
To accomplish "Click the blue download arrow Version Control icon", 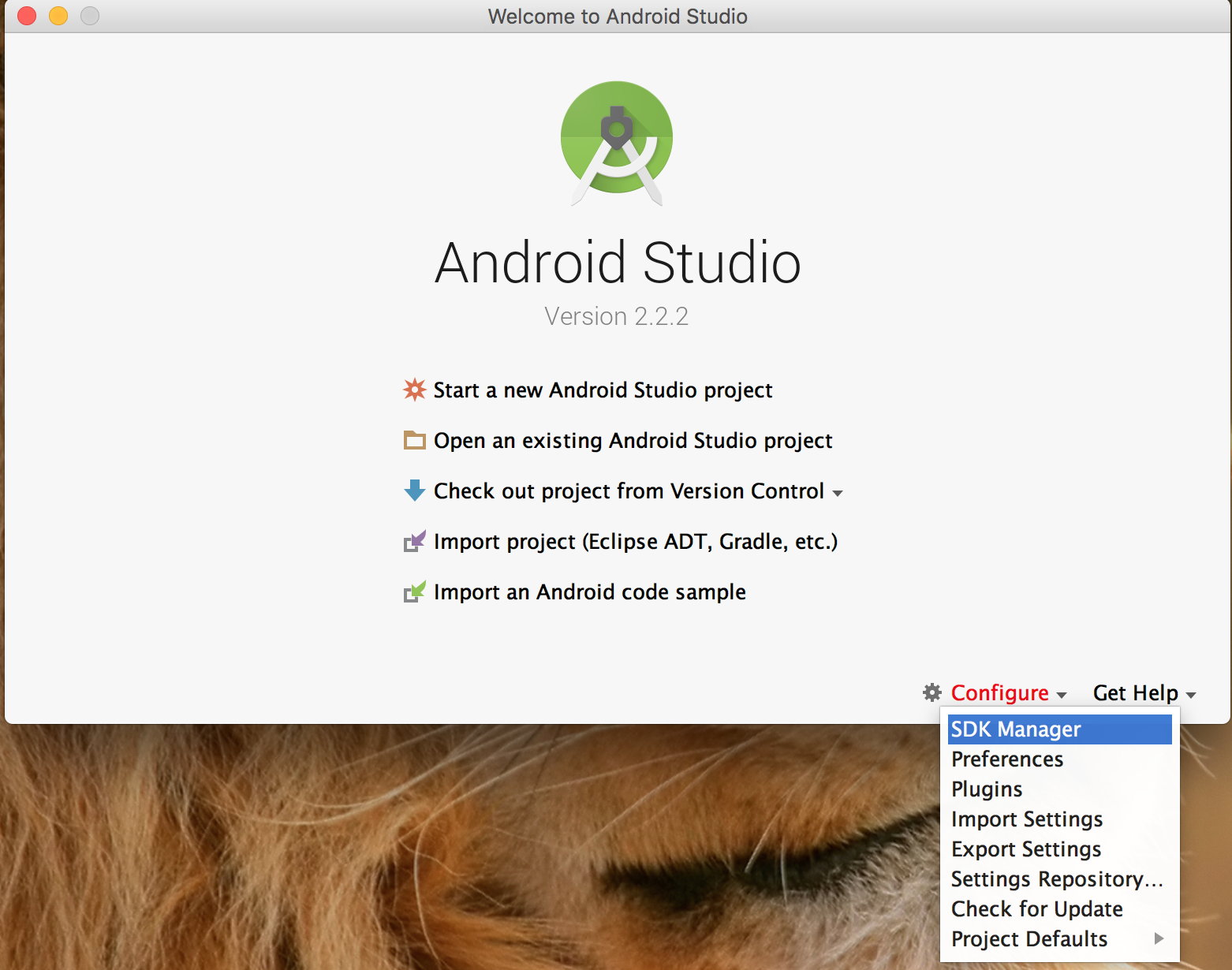I will 415,491.
